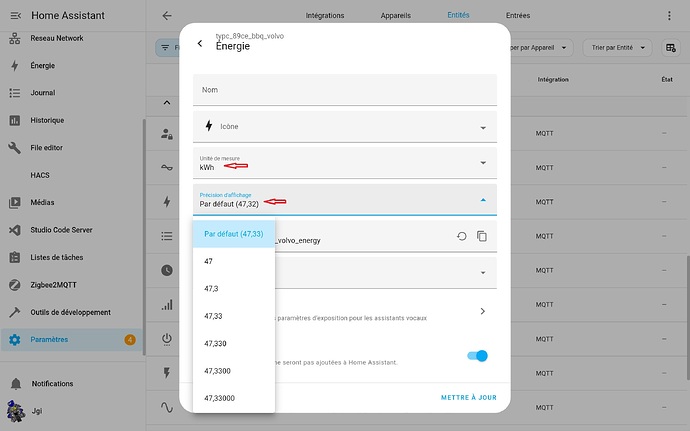Open the Trier par Entité dropdown
Viewport: 690px width, 431px height.
point(618,48)
